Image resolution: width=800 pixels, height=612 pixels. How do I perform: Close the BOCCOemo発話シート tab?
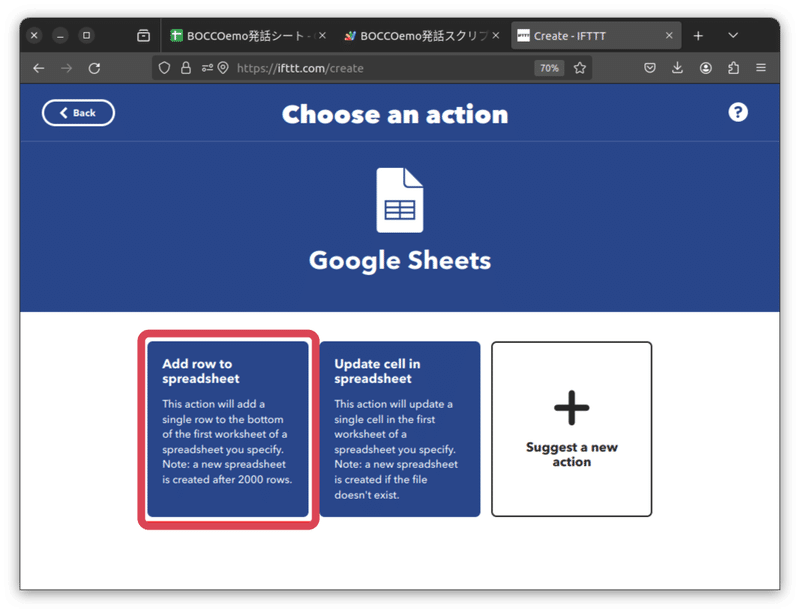tap(322, 36)
